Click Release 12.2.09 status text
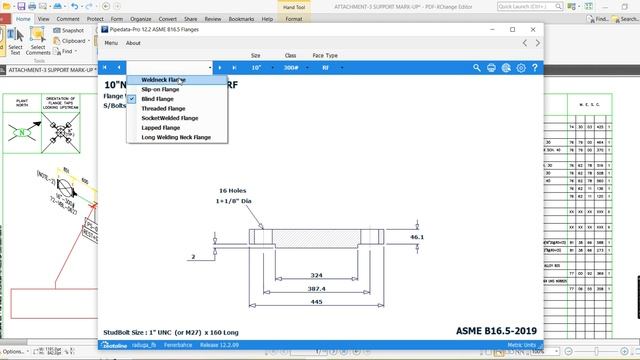The height and width of the screenshot is (360, 640). click(x=219, y=345)
